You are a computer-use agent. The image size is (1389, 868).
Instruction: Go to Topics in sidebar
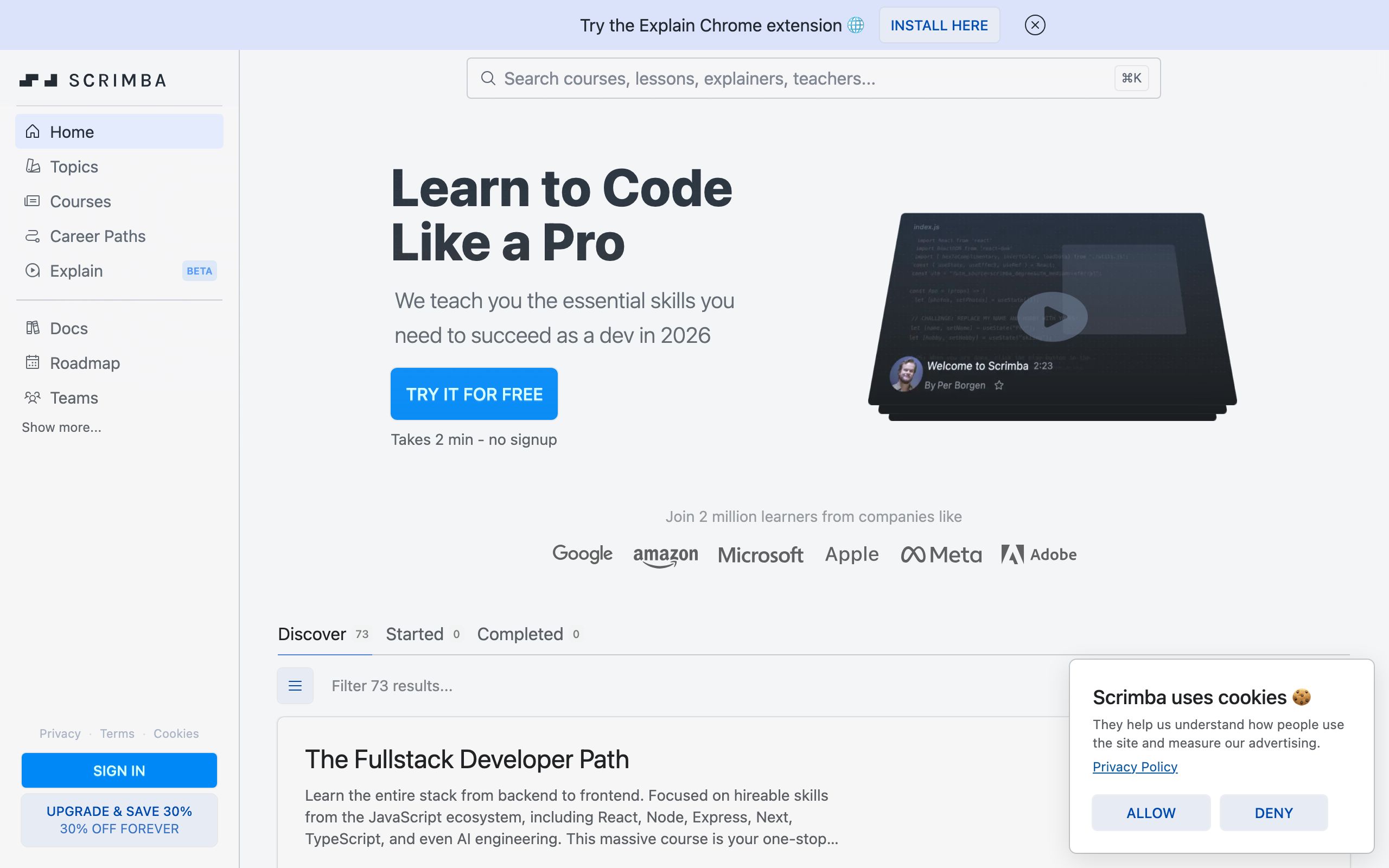tap(119, 167)
